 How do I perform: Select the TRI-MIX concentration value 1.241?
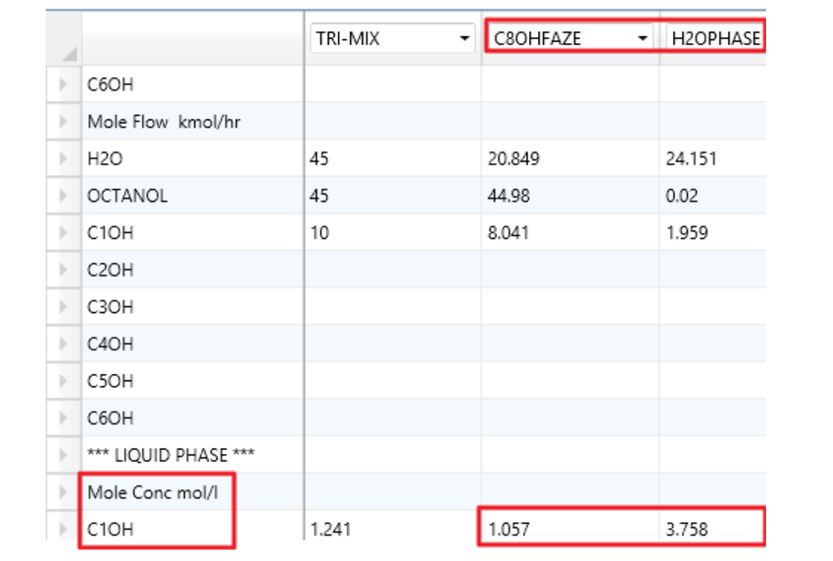(331, 529)
